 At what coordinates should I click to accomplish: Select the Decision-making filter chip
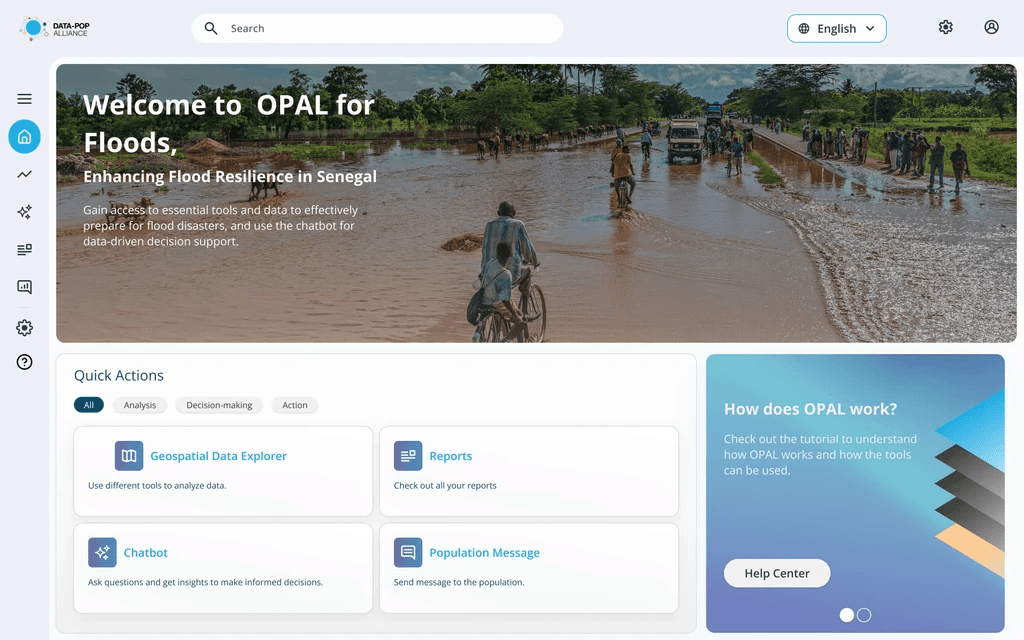(219, 405)
